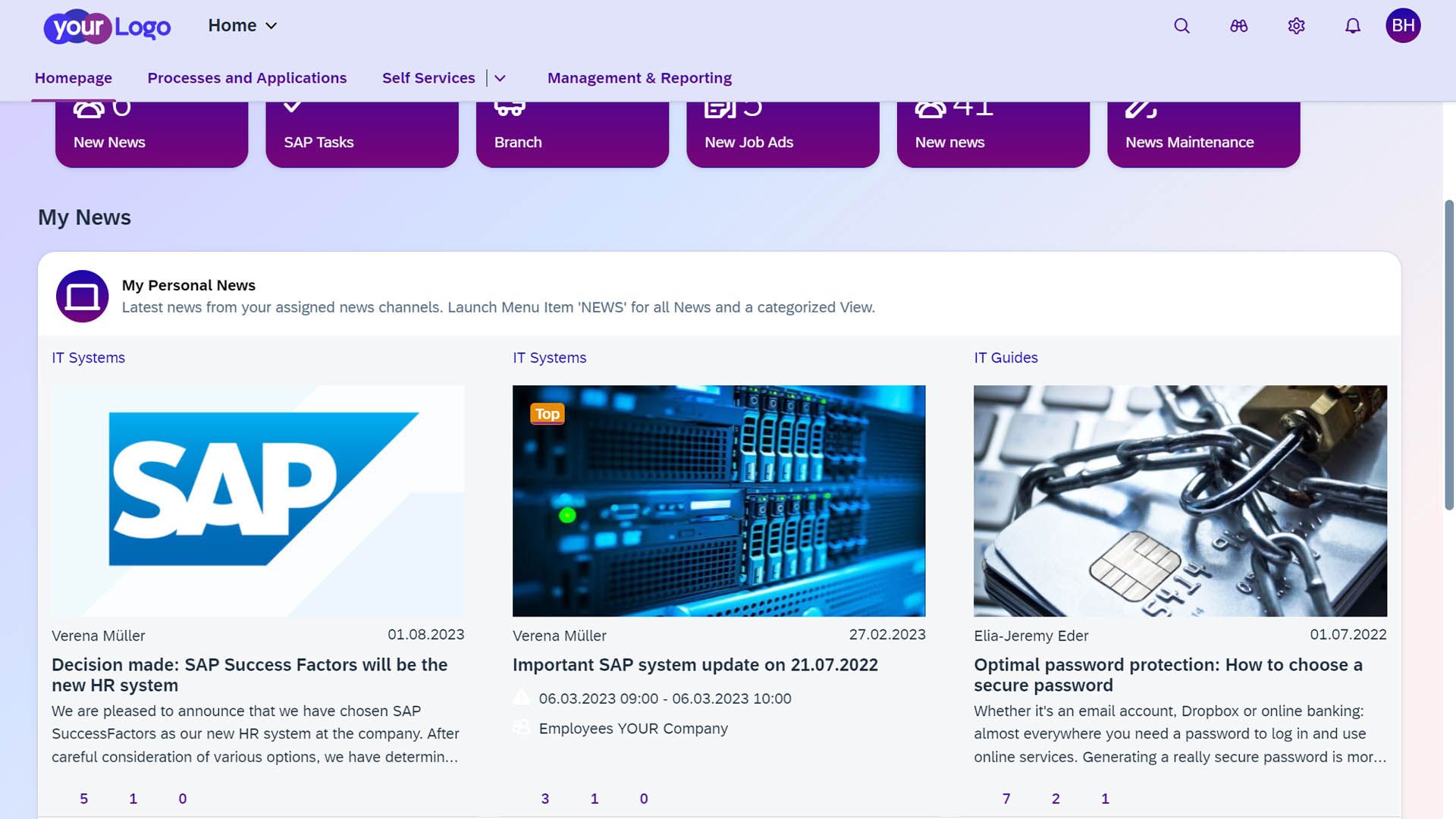The width and height of the screenshot is (1456, 819).
Task: Click the Top badge on server update news
Action: tap(547, 412)
